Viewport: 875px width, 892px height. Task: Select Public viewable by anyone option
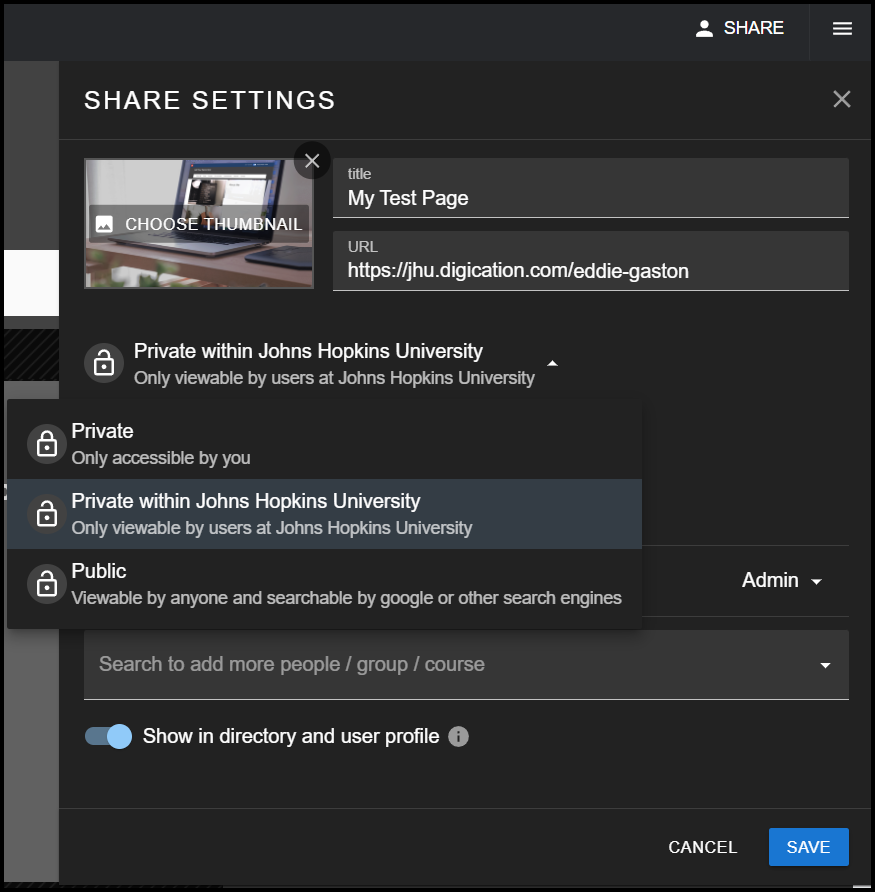[x=324, y=584]
